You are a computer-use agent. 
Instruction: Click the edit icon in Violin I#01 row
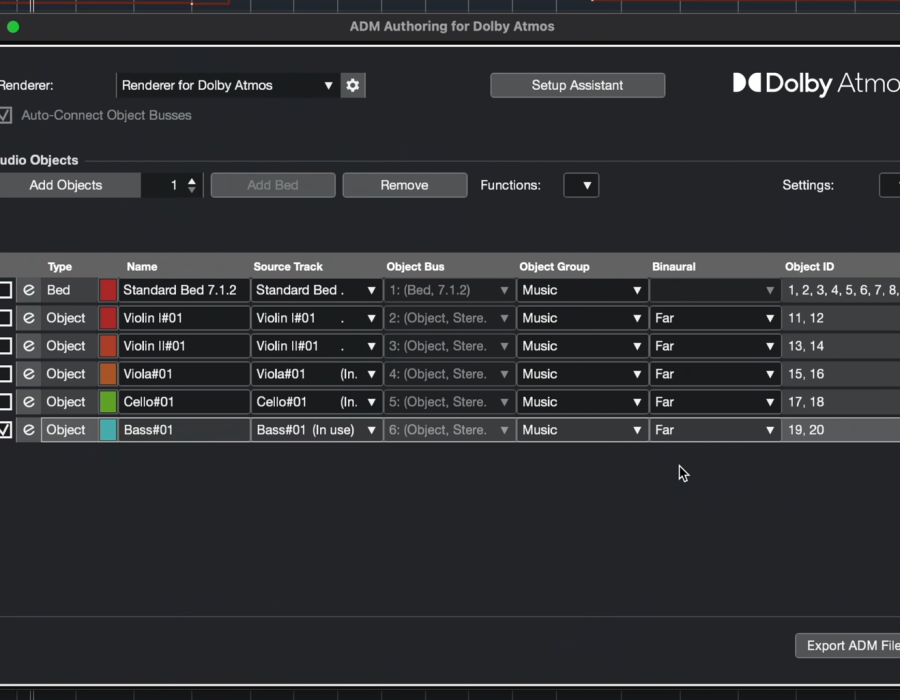tap(29, 318)
